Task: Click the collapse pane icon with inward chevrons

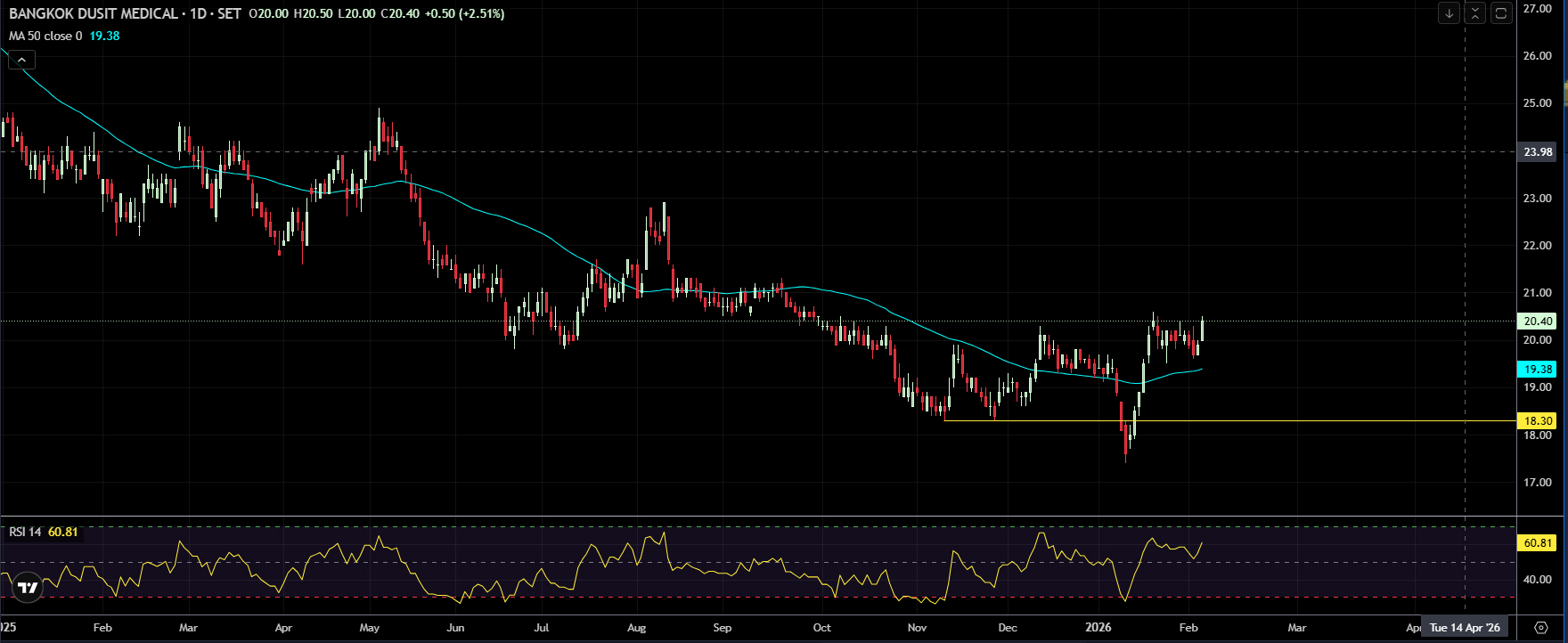Action: click(1475, 13)
